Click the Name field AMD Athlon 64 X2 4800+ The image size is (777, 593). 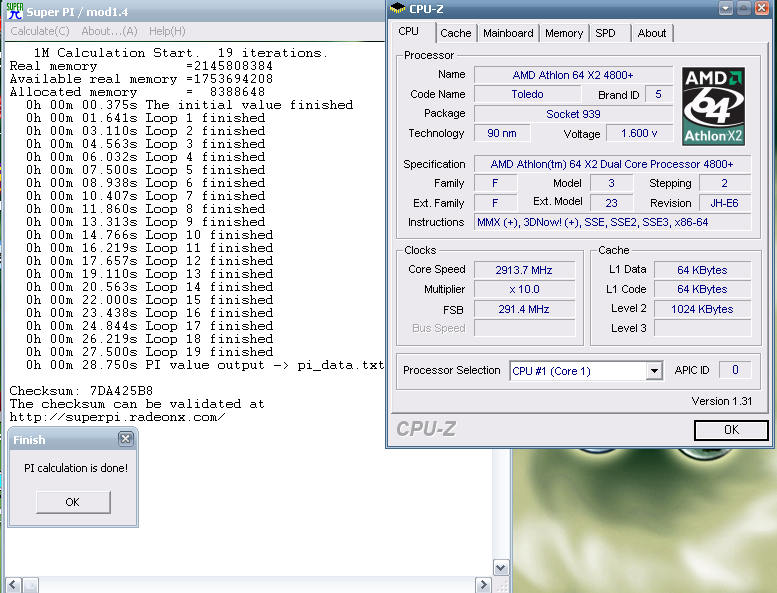(573, 75)
